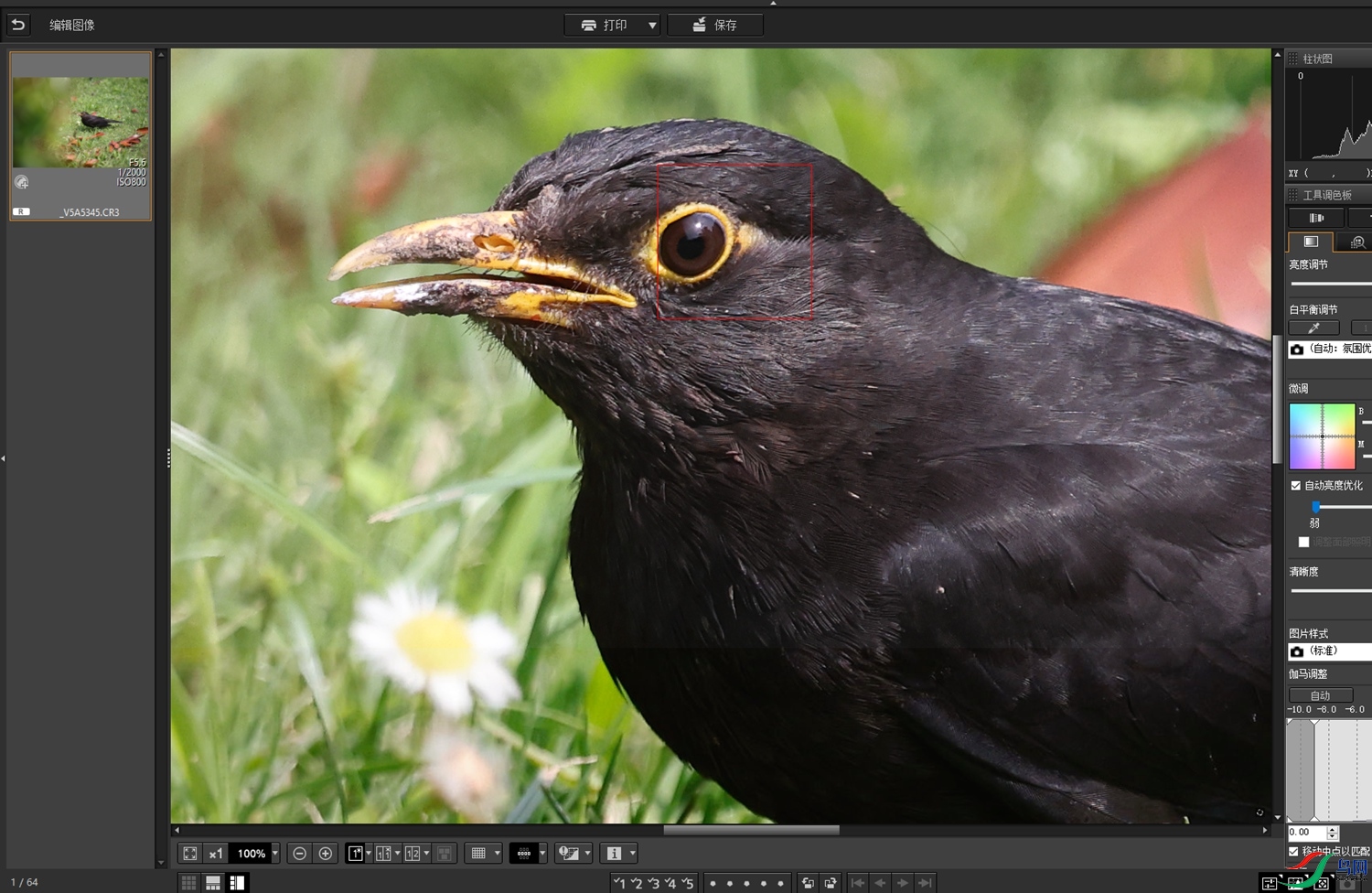Enable the checkbox below the 弱 slider
The image size is (1372, 893).
(x=1304, y=543)
